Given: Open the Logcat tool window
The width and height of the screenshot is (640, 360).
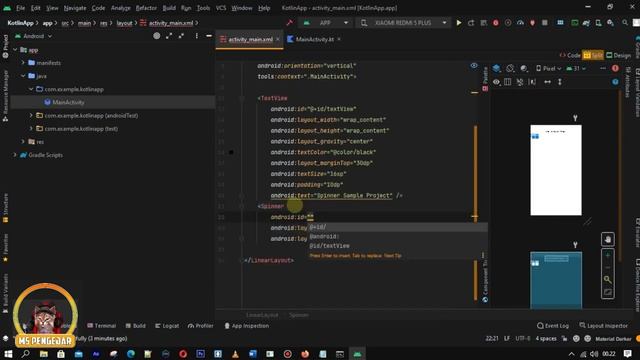Looking at the screenshot, I should 167,326.
